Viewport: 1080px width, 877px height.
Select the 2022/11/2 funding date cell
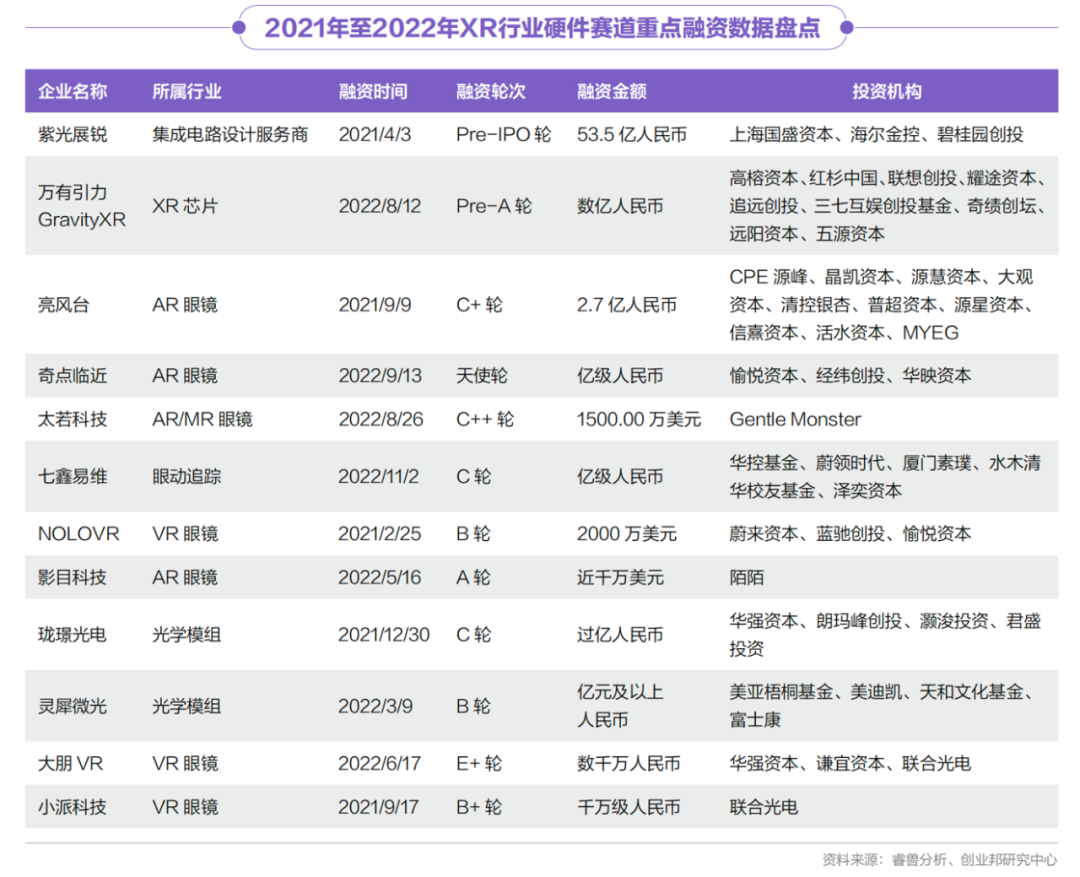(379, 477)
